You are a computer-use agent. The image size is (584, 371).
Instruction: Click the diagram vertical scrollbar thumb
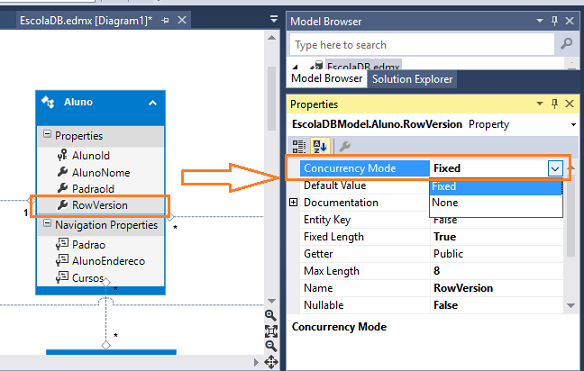coord(272,99)
